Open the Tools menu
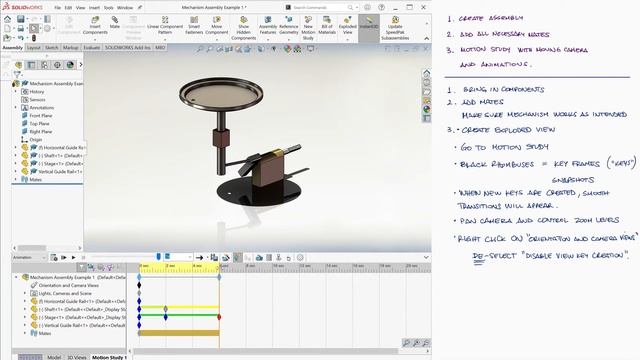 [x=109, y=7]
